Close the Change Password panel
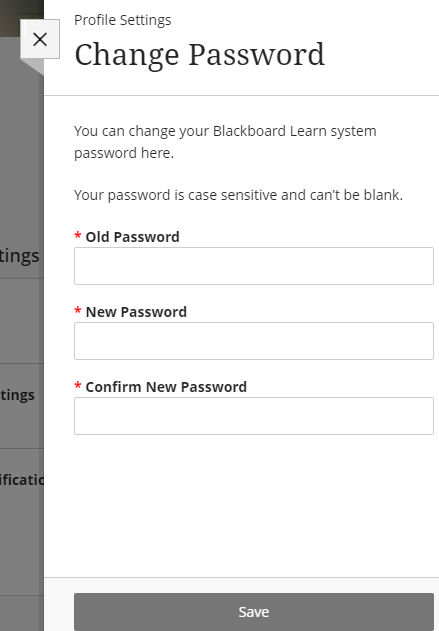Screen dimensions: 439x631 pos(40,39)
